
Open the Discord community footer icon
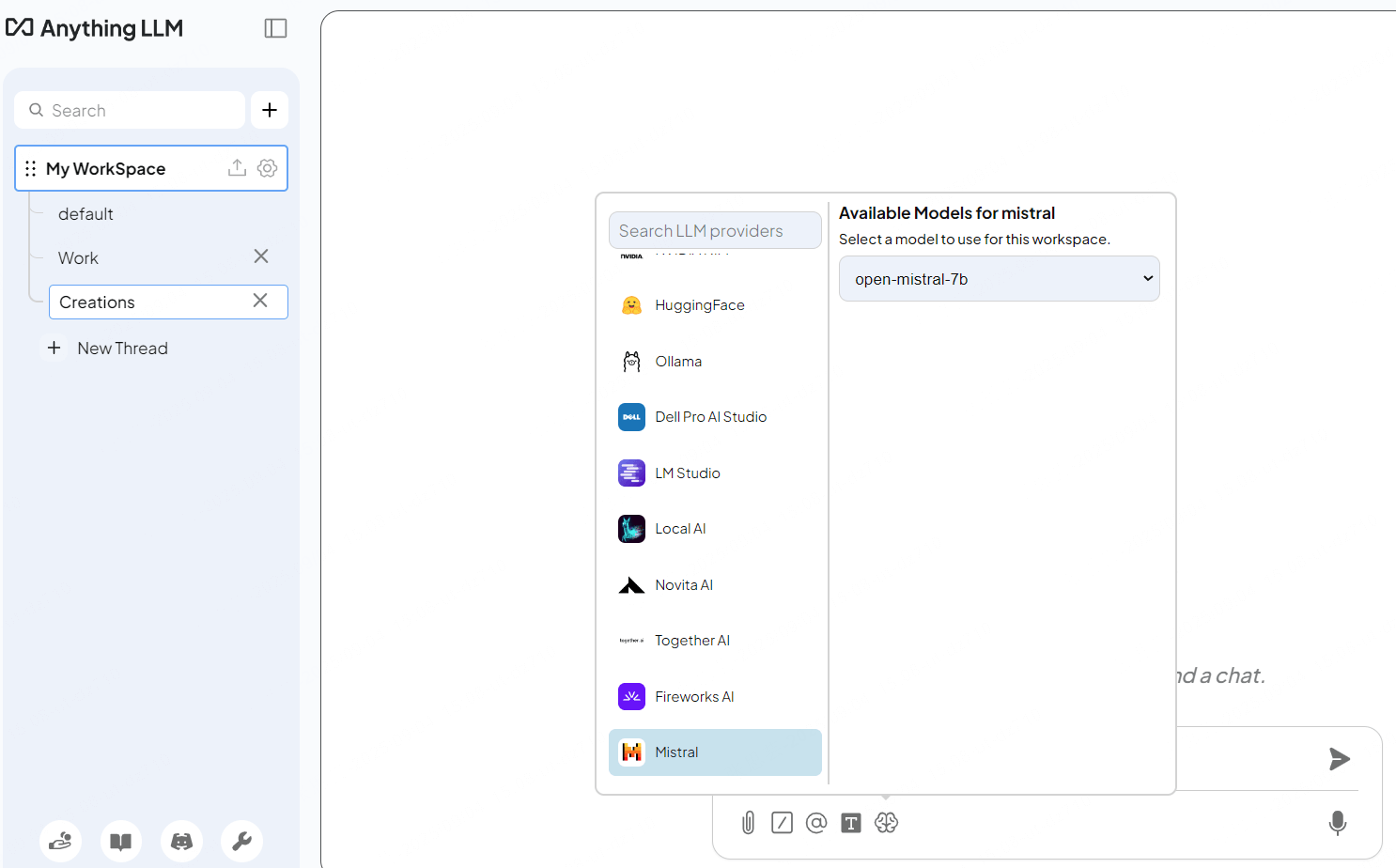181,841
